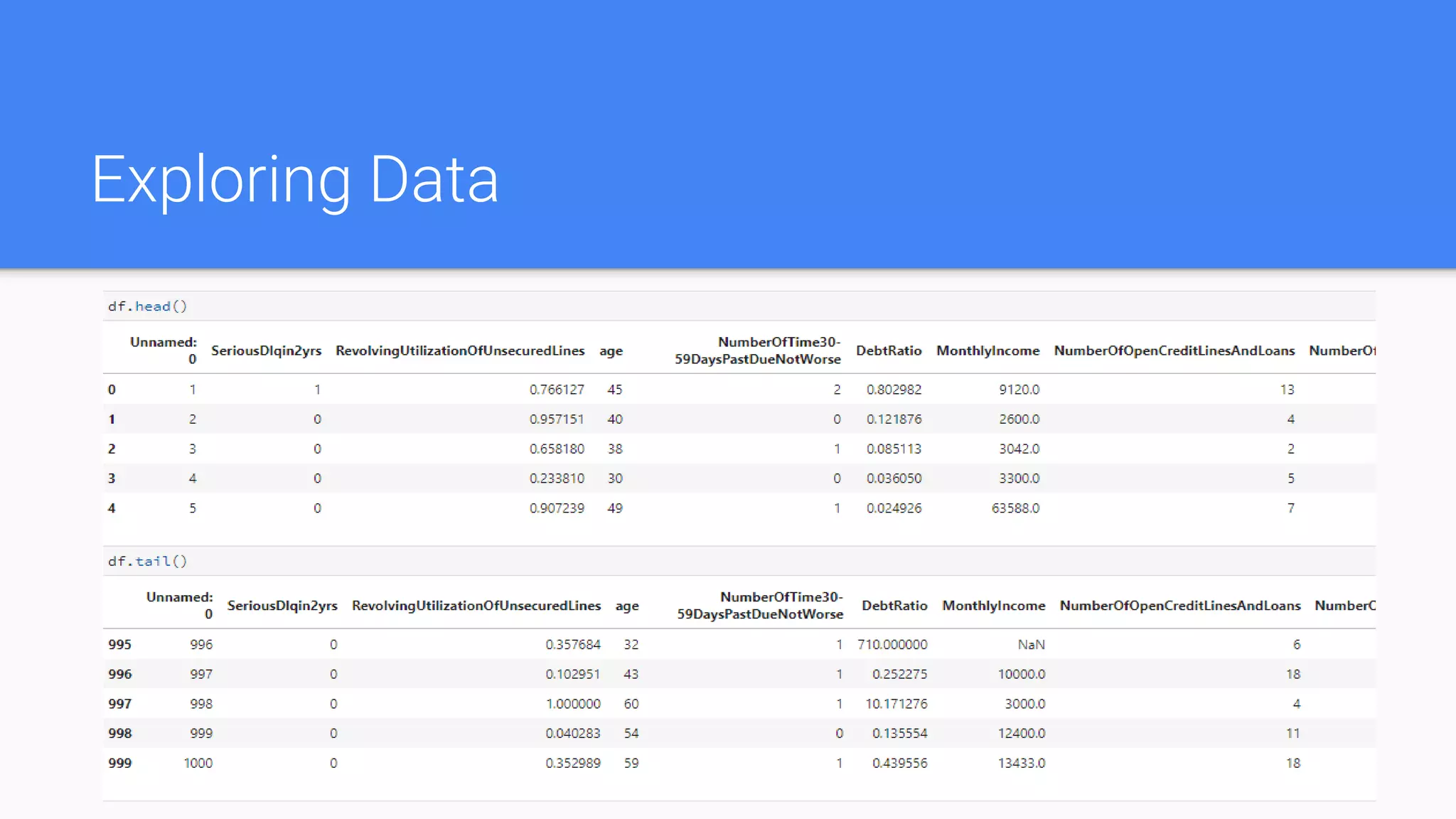Click DebtRatio header in head table
The width and height of the screenshot is (1456, 819).
[889, 350]
